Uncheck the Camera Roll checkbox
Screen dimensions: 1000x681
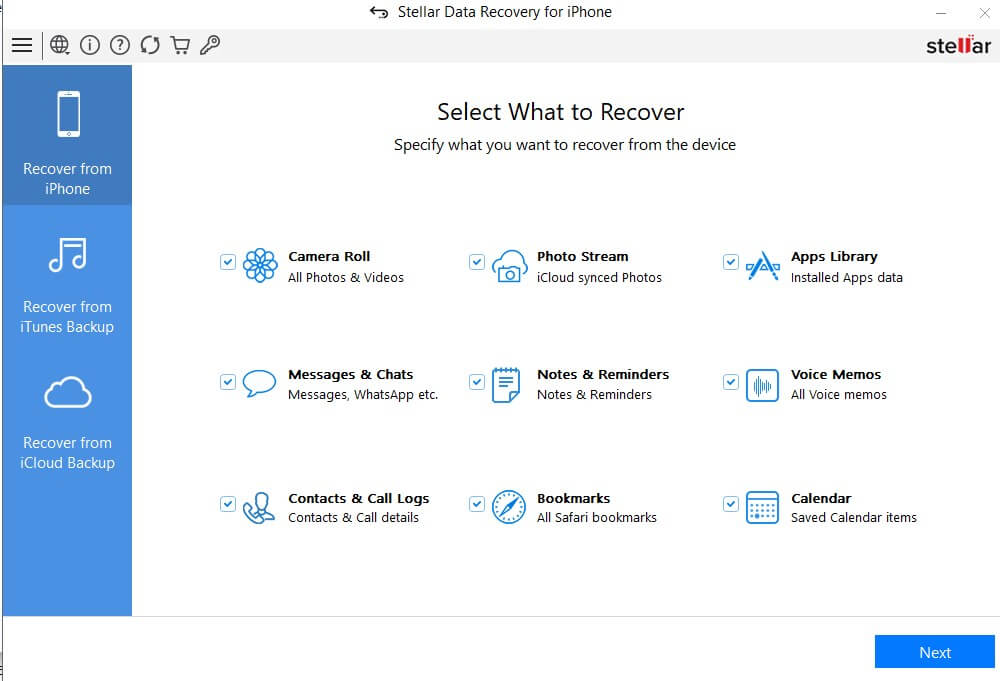[227, 262]
